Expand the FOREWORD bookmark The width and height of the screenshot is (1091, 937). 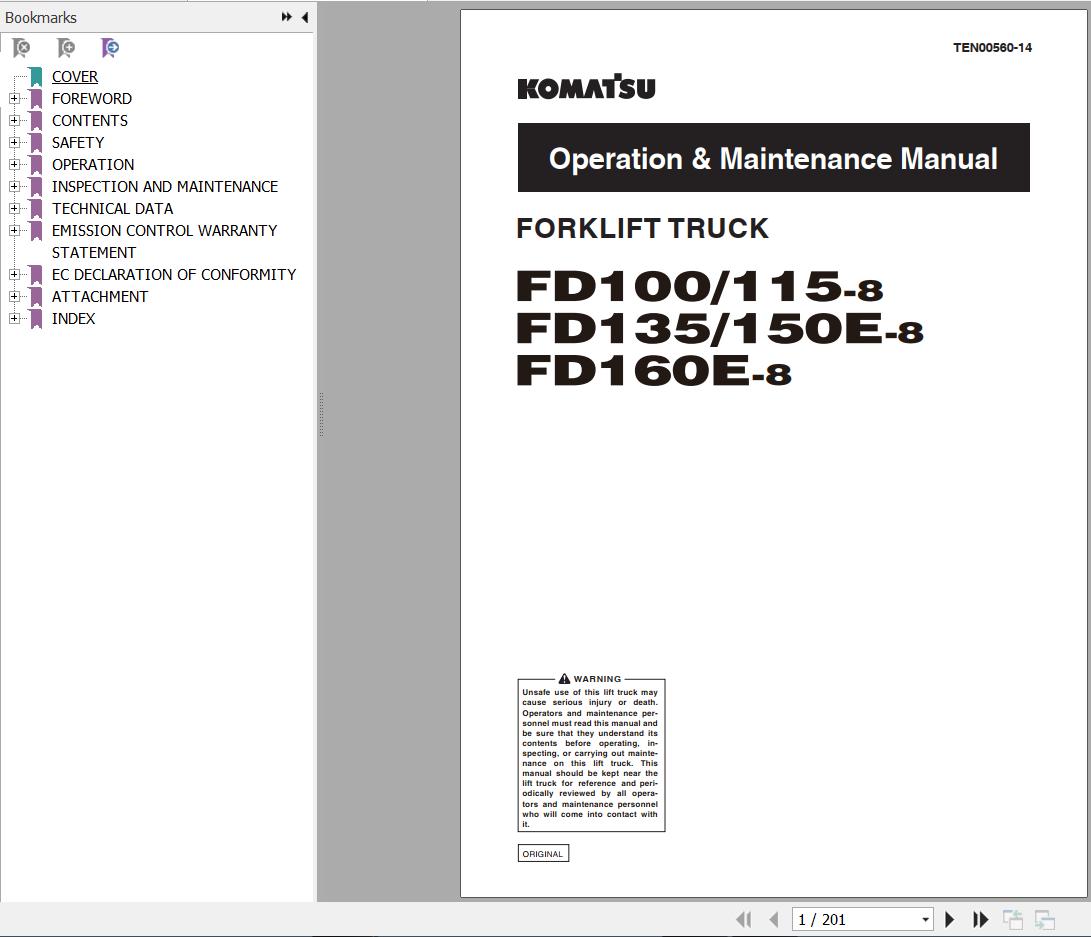(14, 99)
